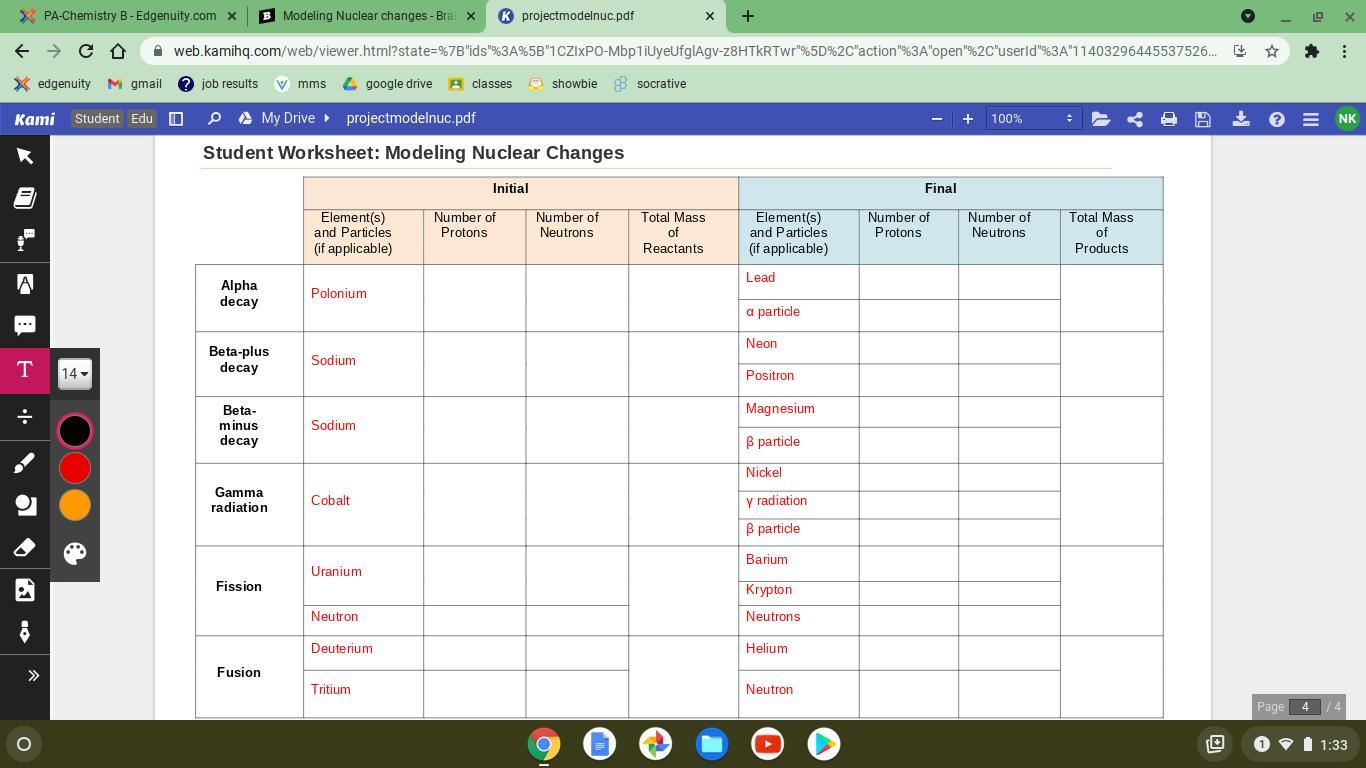The image size is (1366, 768).
Task: Select the Markup highlighter tool
Action: (x=25, y=284)
